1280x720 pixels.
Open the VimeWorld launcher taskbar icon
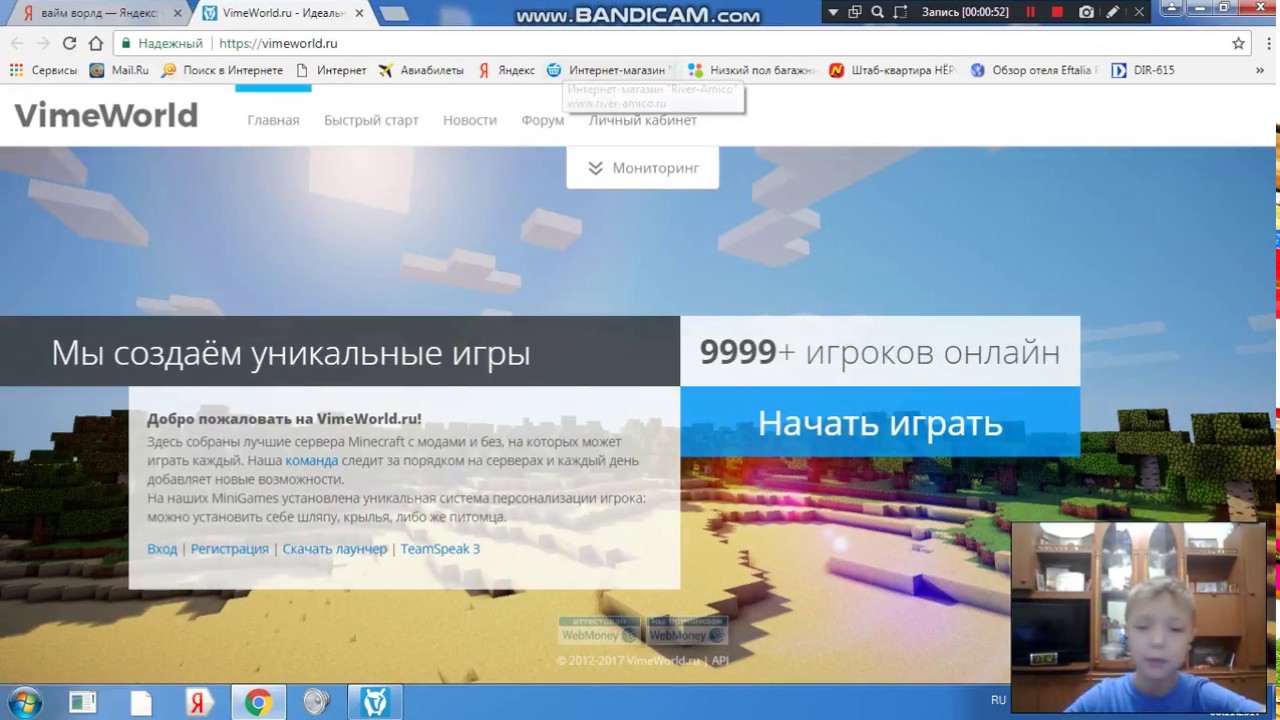[x=375, y=703]
